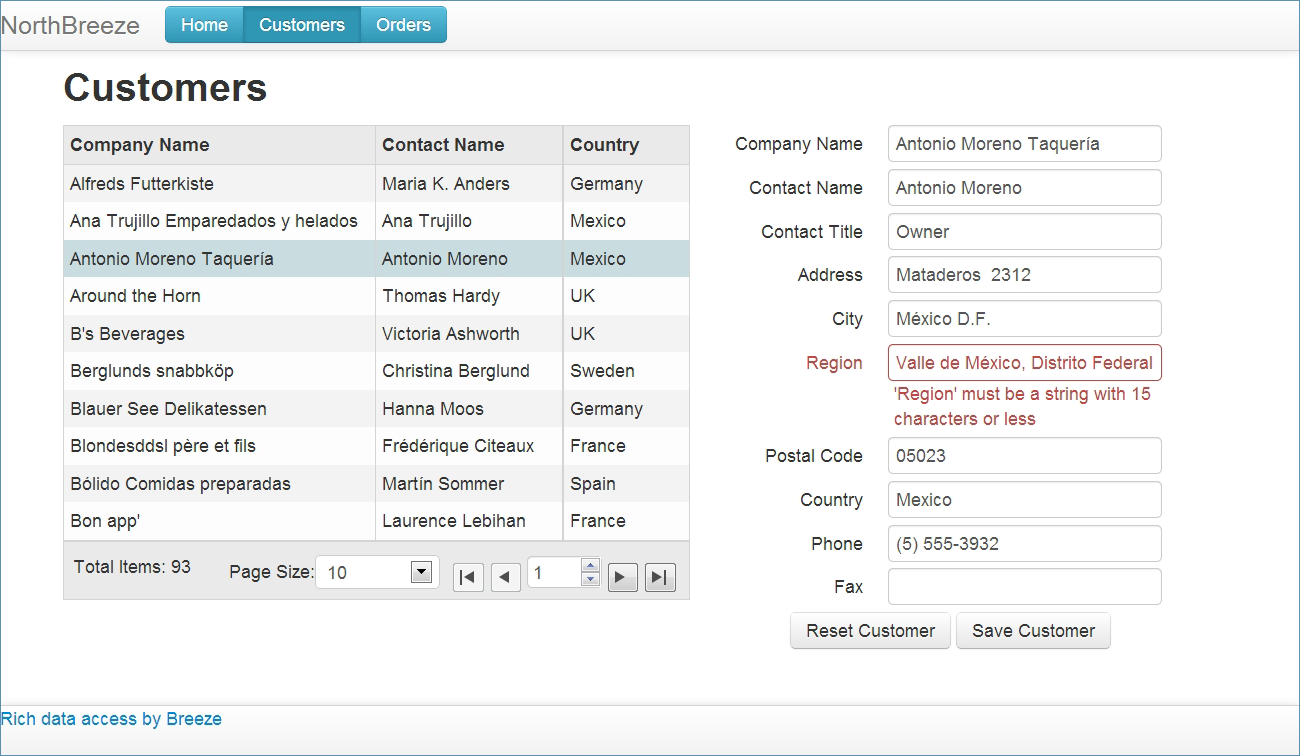Click the Sweden country cell
The width and height of the screenshot is (1300, 756).
click(626, 371)
